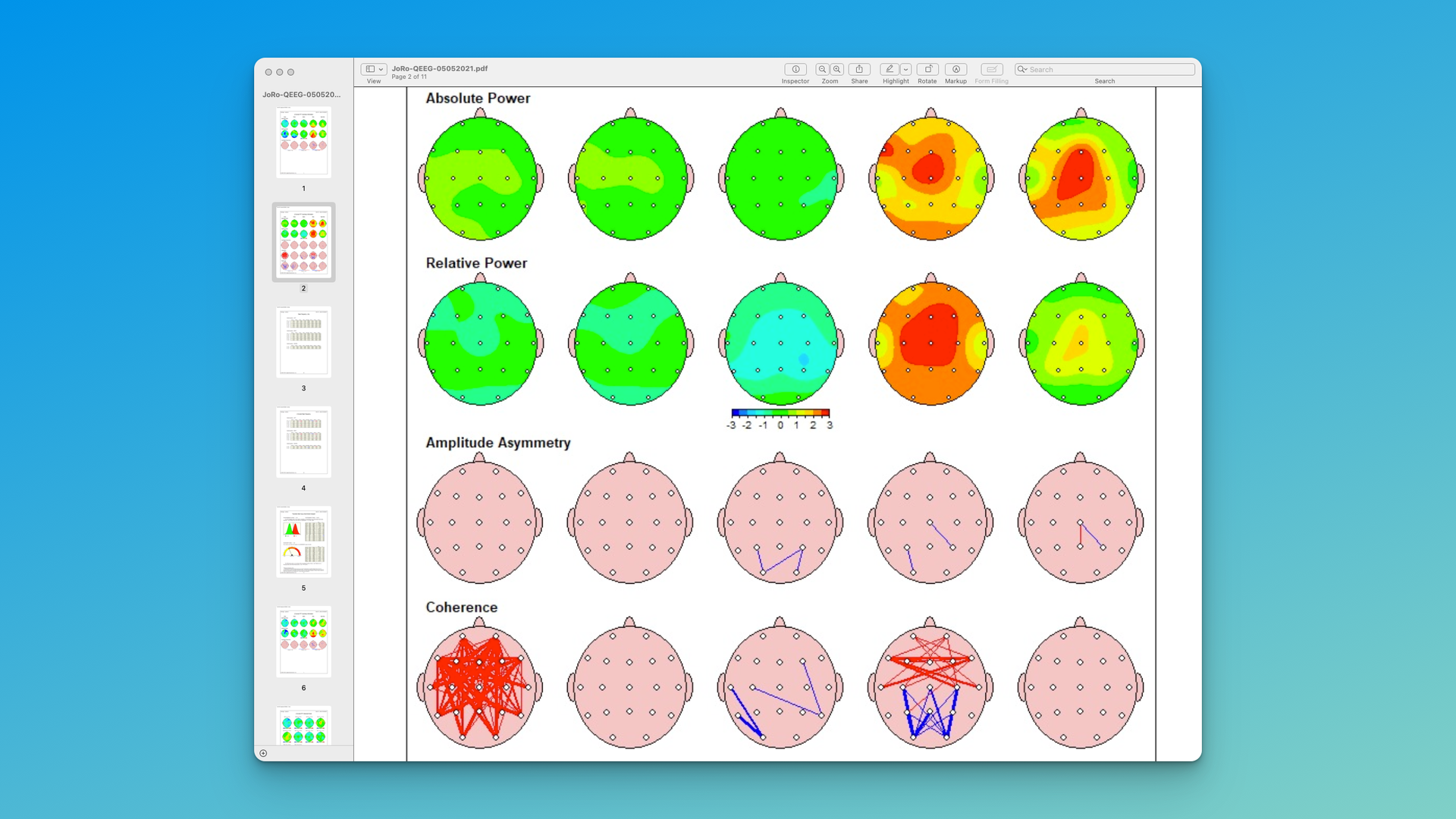Open the View options dropdown chevron
1456x819 pixels.
(382, 68)
